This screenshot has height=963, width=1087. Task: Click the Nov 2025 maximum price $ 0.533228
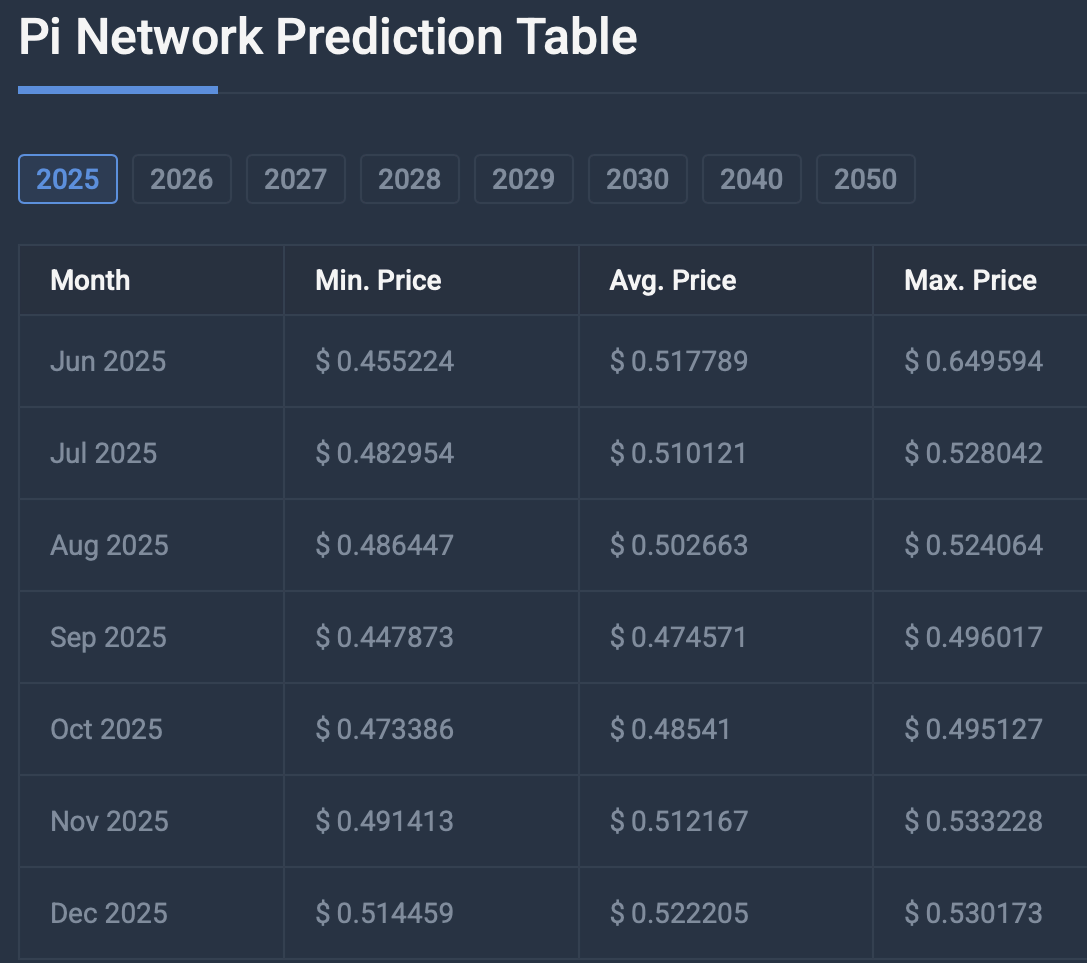(x=974, y=821)
